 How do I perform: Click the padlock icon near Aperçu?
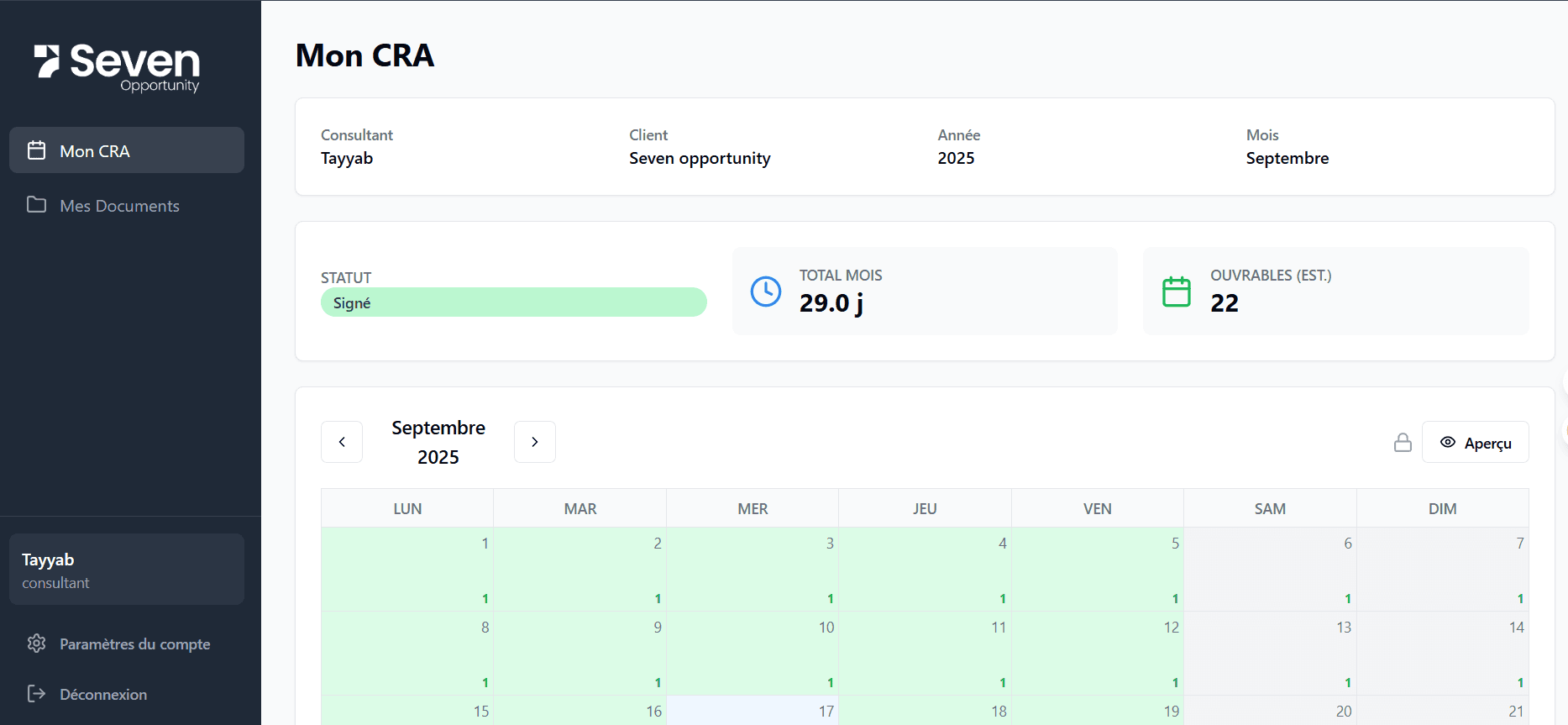[x=1402, y=443]
